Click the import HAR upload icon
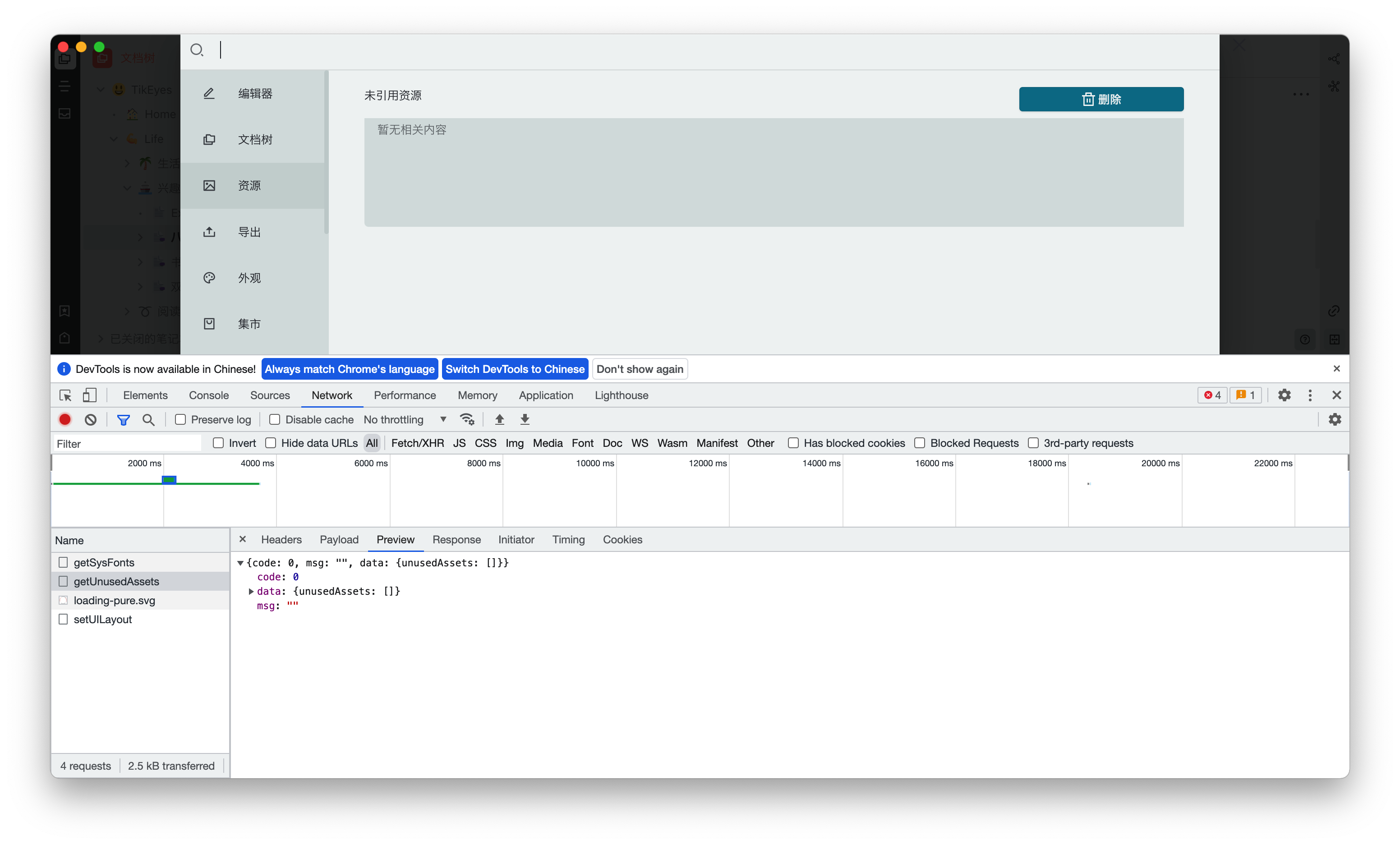This screenshot has height=845, width=1400. click(x=499, y=420)
